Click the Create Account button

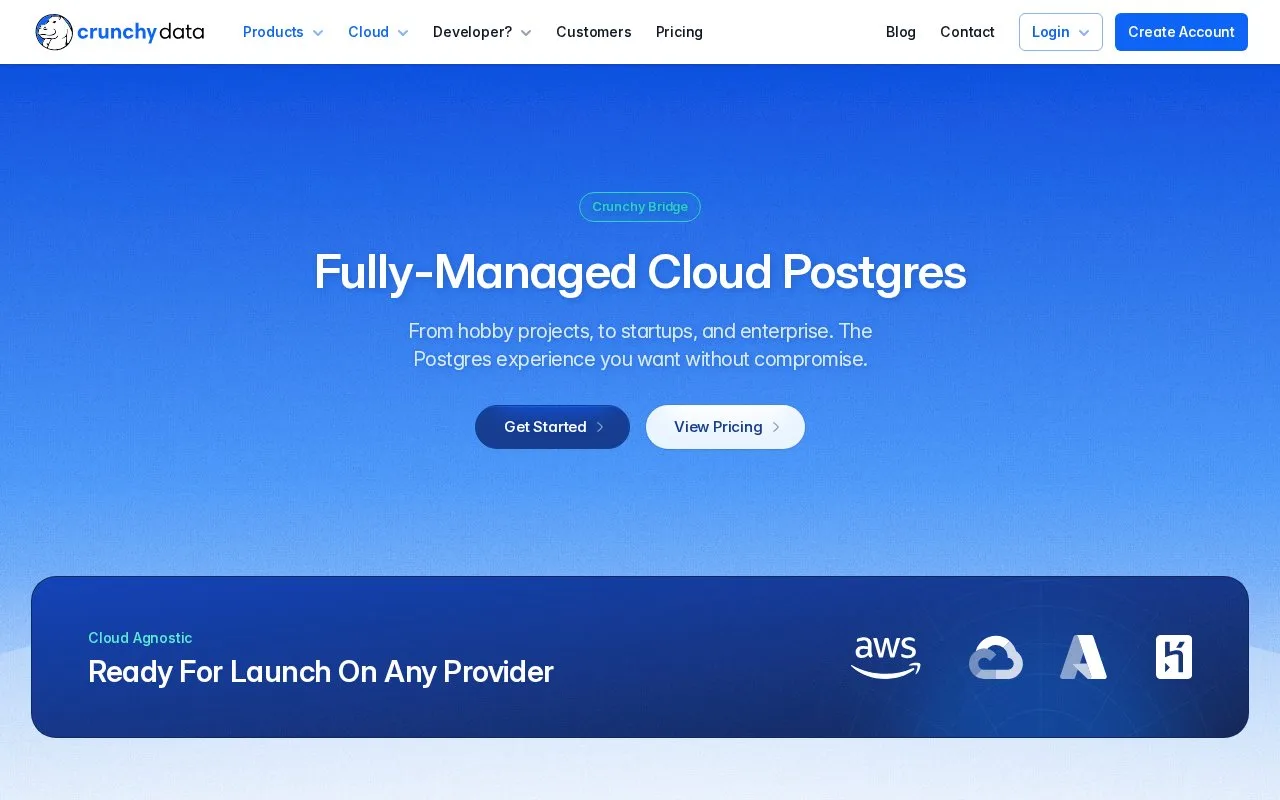click(x=1181, y=32)
